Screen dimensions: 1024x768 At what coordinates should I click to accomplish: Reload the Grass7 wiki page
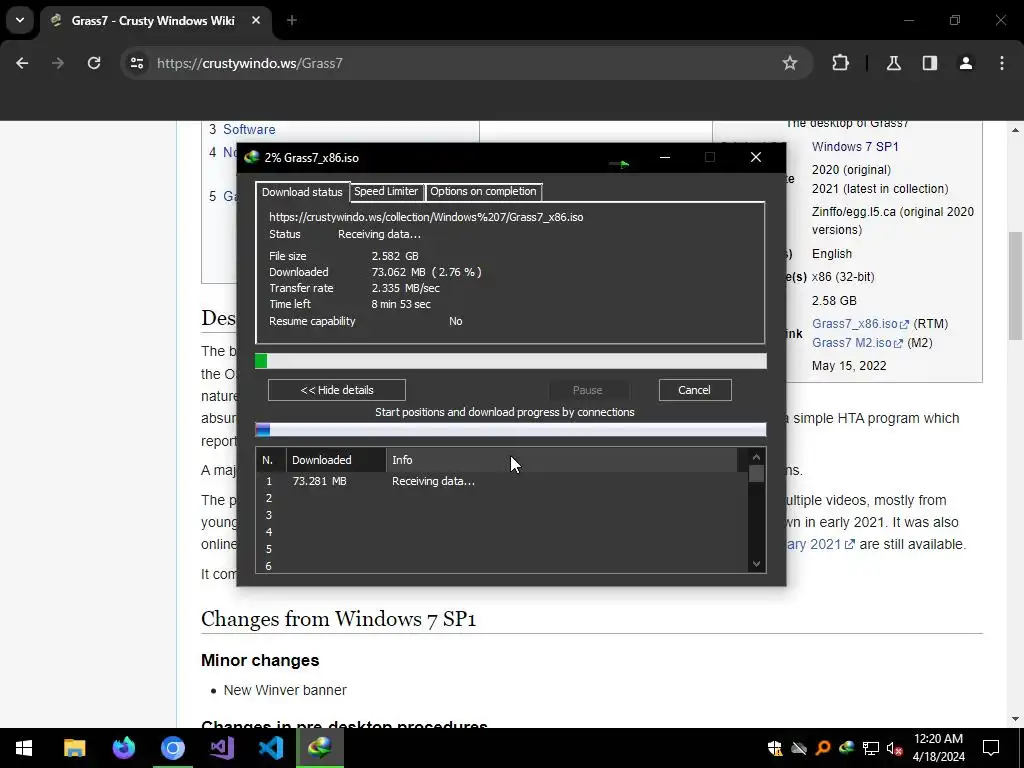coord(94,63)
